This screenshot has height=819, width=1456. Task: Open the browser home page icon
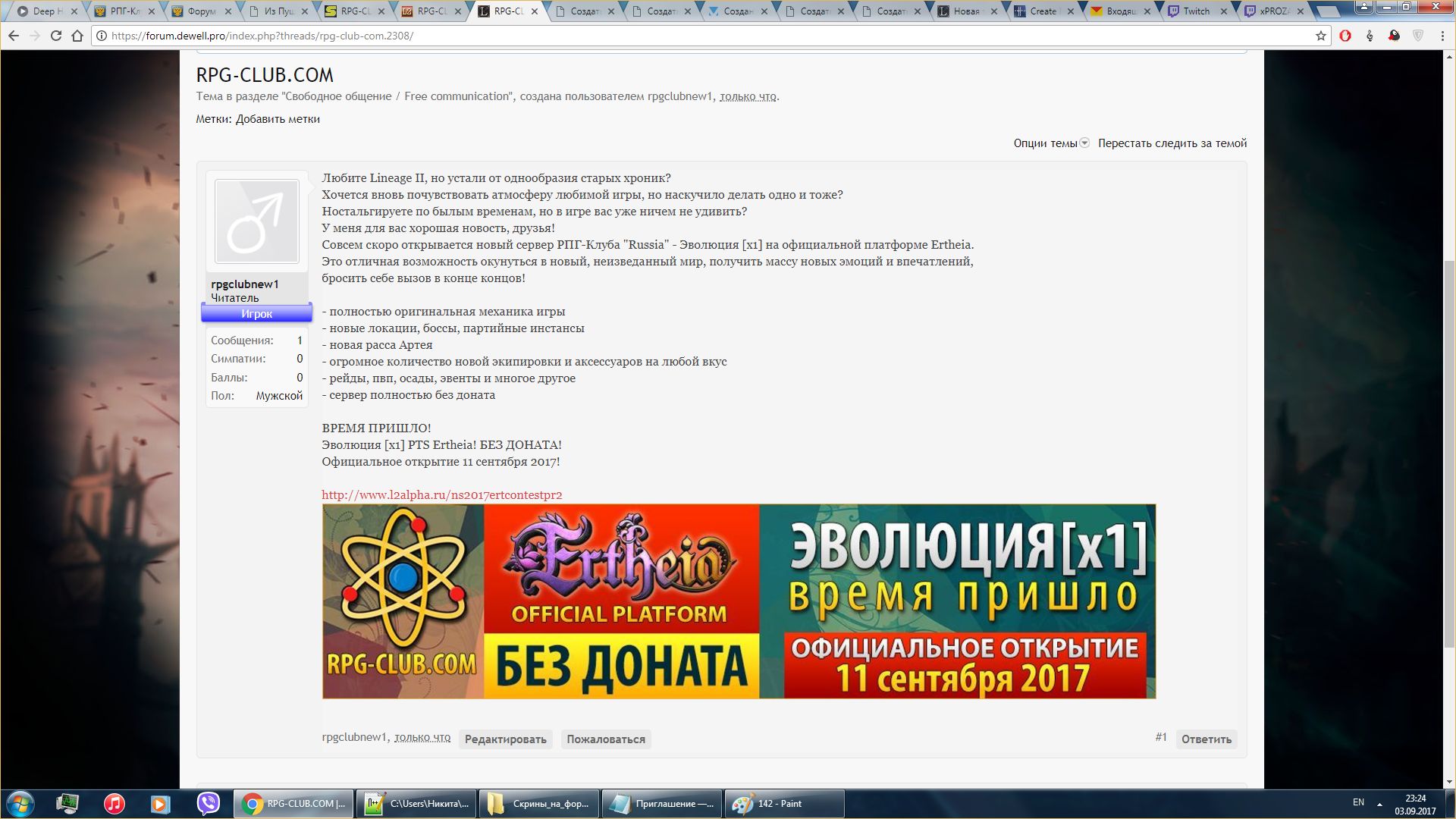[x=77, y=36]
